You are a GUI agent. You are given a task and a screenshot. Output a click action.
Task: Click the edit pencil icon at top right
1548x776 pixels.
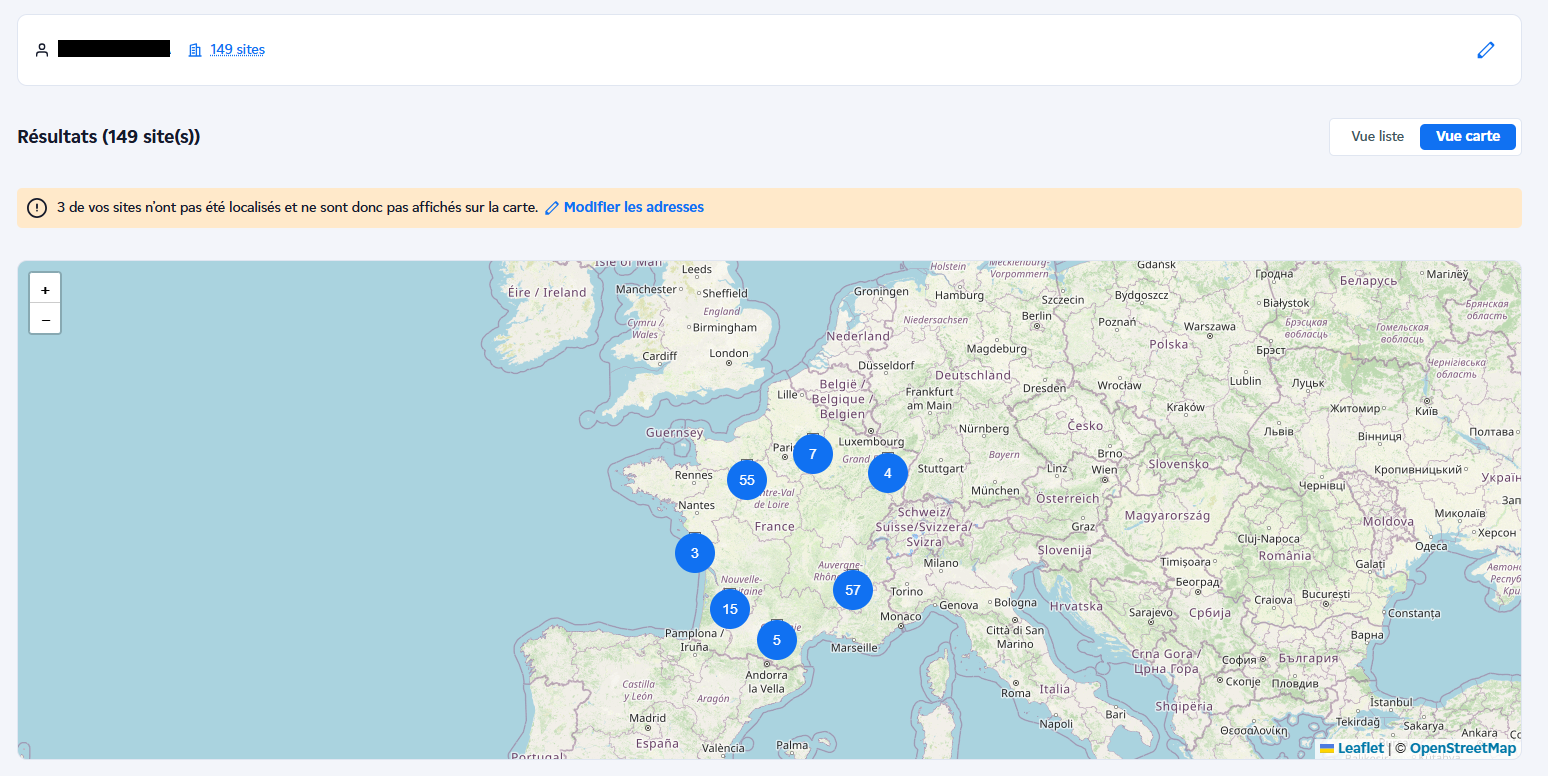1485,50
